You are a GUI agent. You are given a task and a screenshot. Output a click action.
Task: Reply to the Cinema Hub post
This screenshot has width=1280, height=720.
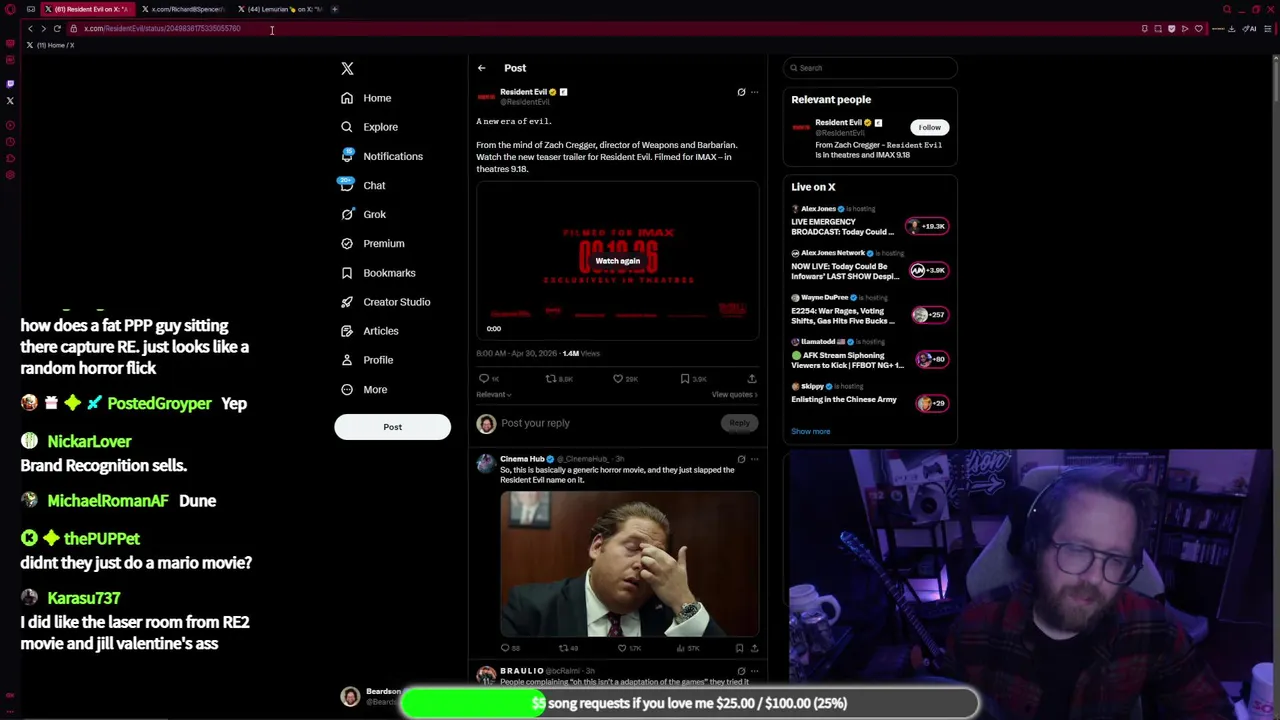pos(505,648)
